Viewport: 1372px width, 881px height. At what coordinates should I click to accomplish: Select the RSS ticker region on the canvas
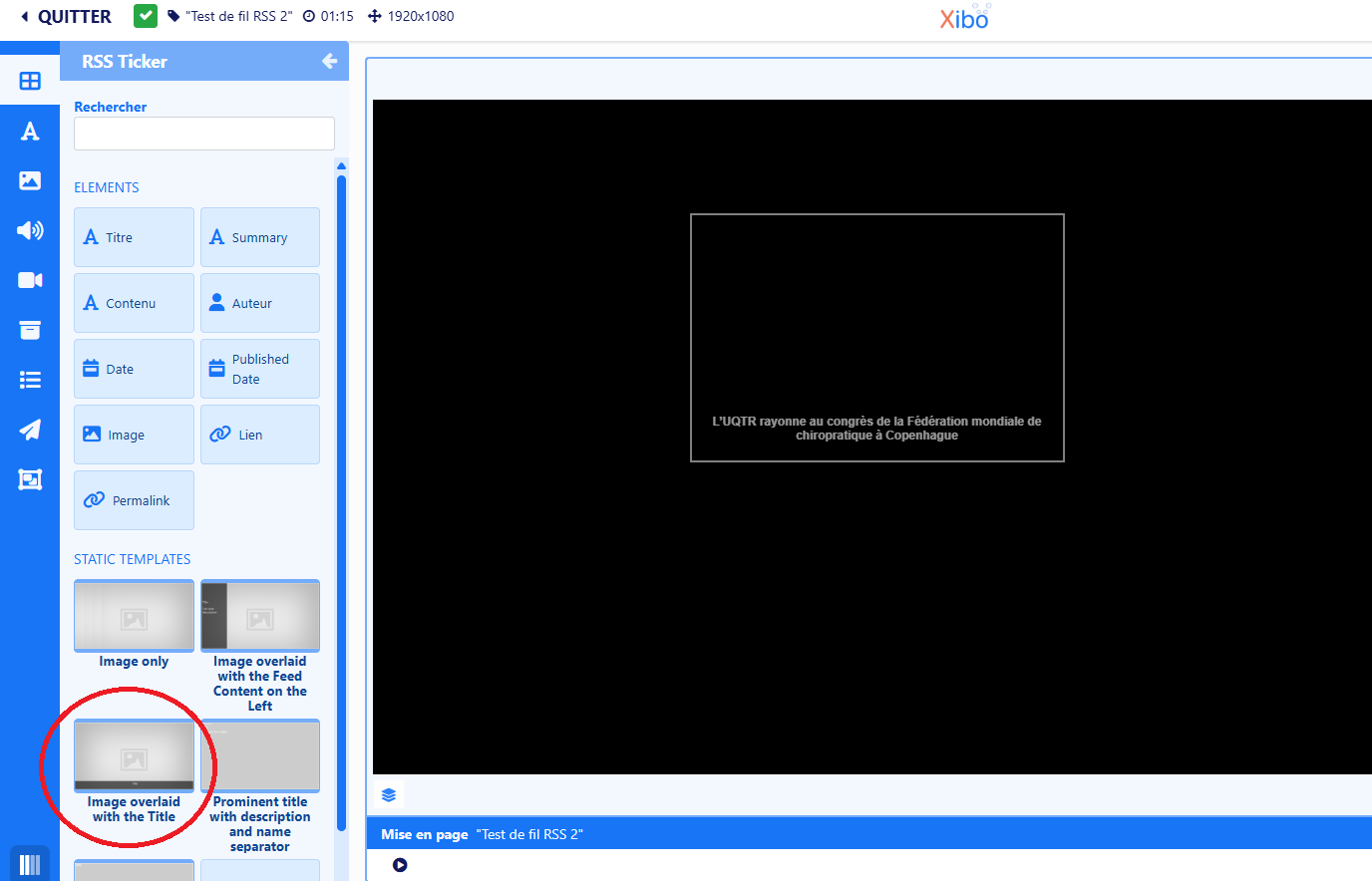click(877, 338)
